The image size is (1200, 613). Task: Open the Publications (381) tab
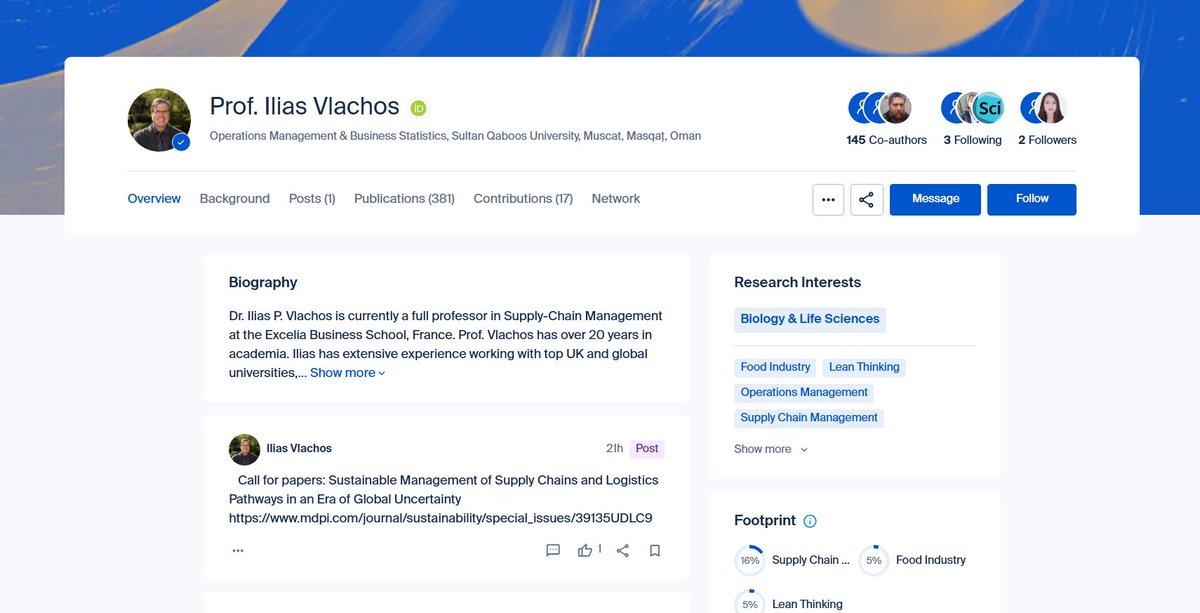(404, 199)
